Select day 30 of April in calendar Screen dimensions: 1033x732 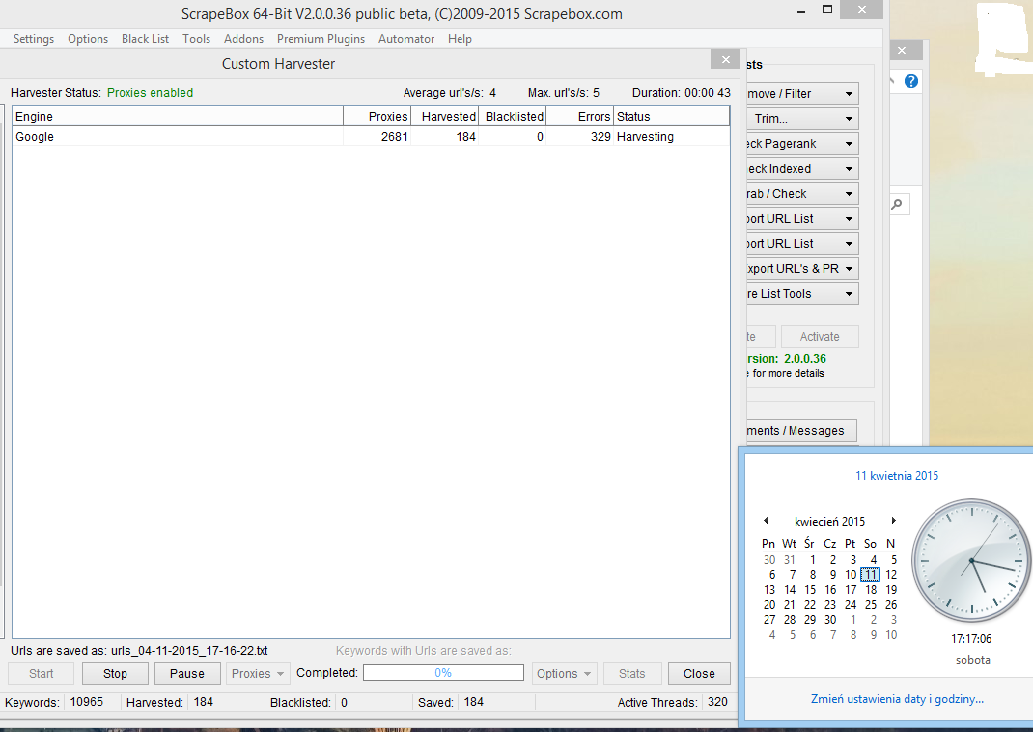(830, 620)
